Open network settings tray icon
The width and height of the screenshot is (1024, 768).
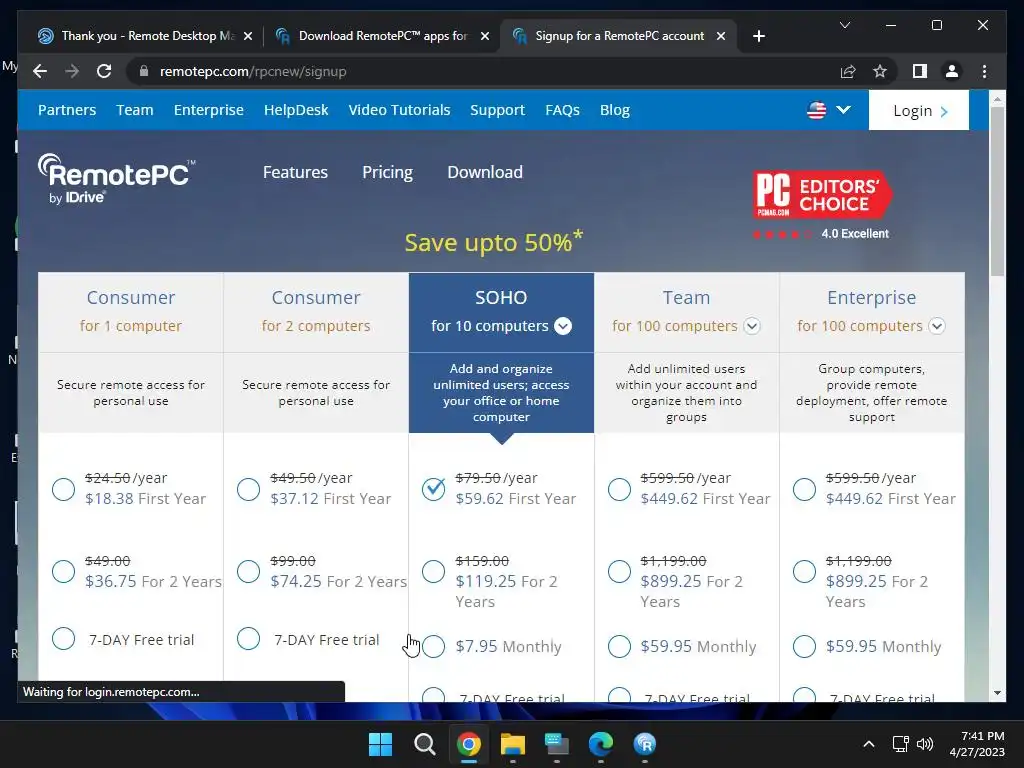coord(901,744)
